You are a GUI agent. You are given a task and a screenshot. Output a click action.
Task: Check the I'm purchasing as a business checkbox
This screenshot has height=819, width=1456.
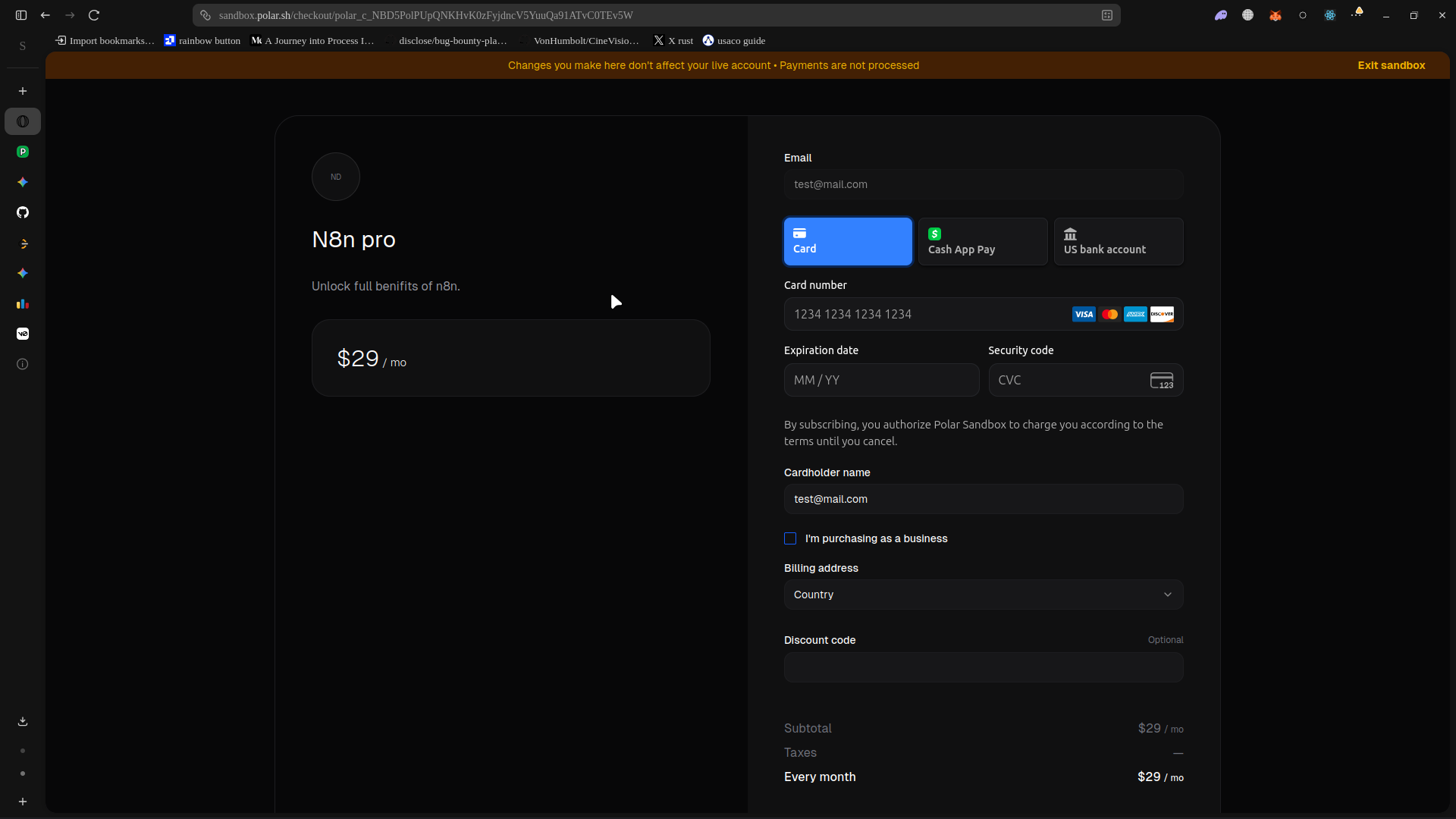click(791, 538)
